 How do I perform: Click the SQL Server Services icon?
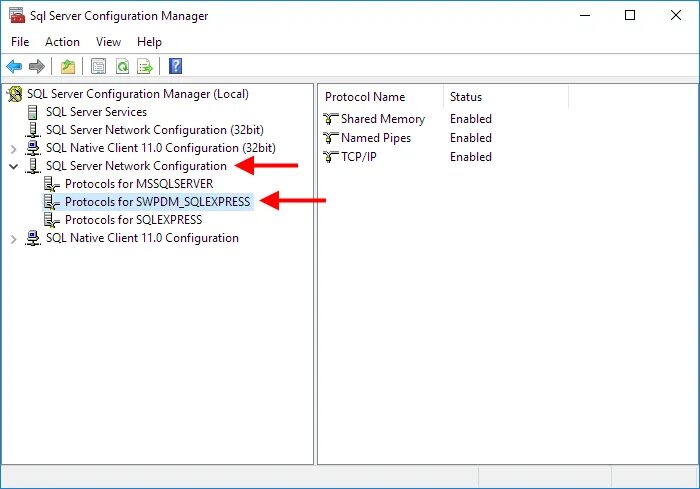(32, 112)
